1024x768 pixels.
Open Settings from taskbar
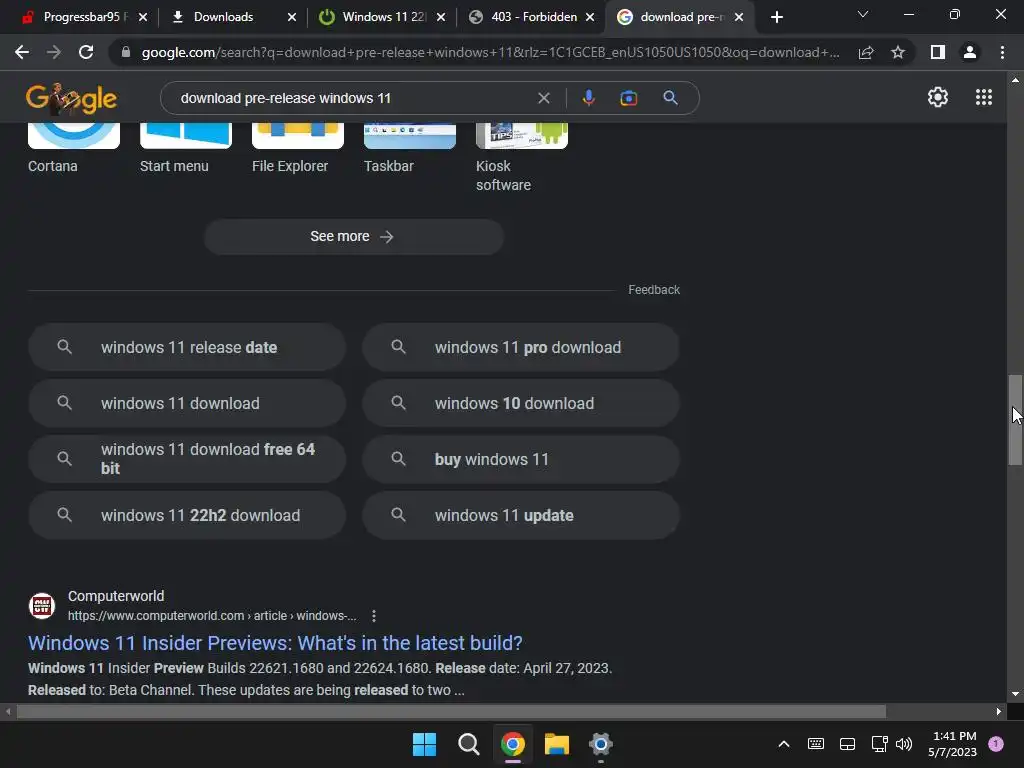600,744
